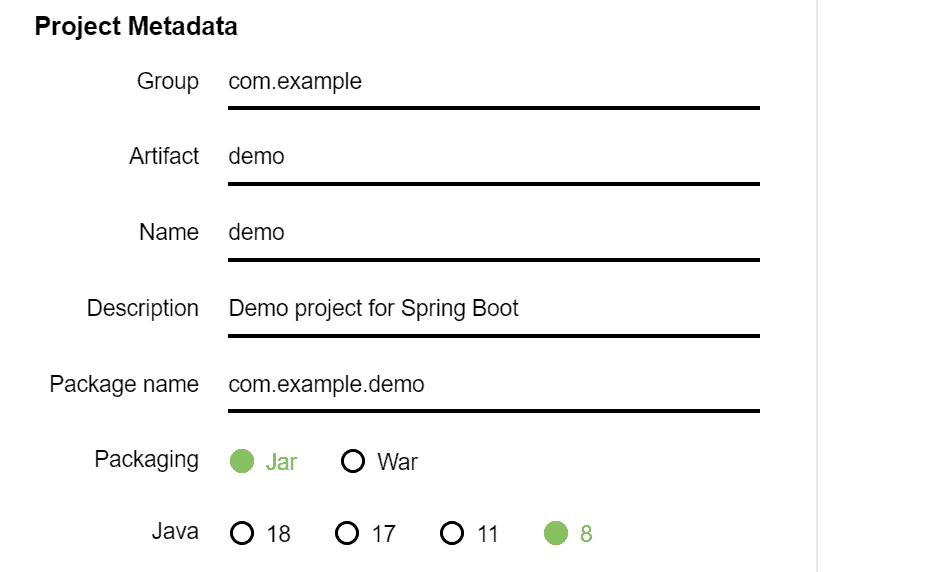Image resolution: width=950 pixels, height=572 pixels.
Task: Click the Description label
Action: (143, 308)
